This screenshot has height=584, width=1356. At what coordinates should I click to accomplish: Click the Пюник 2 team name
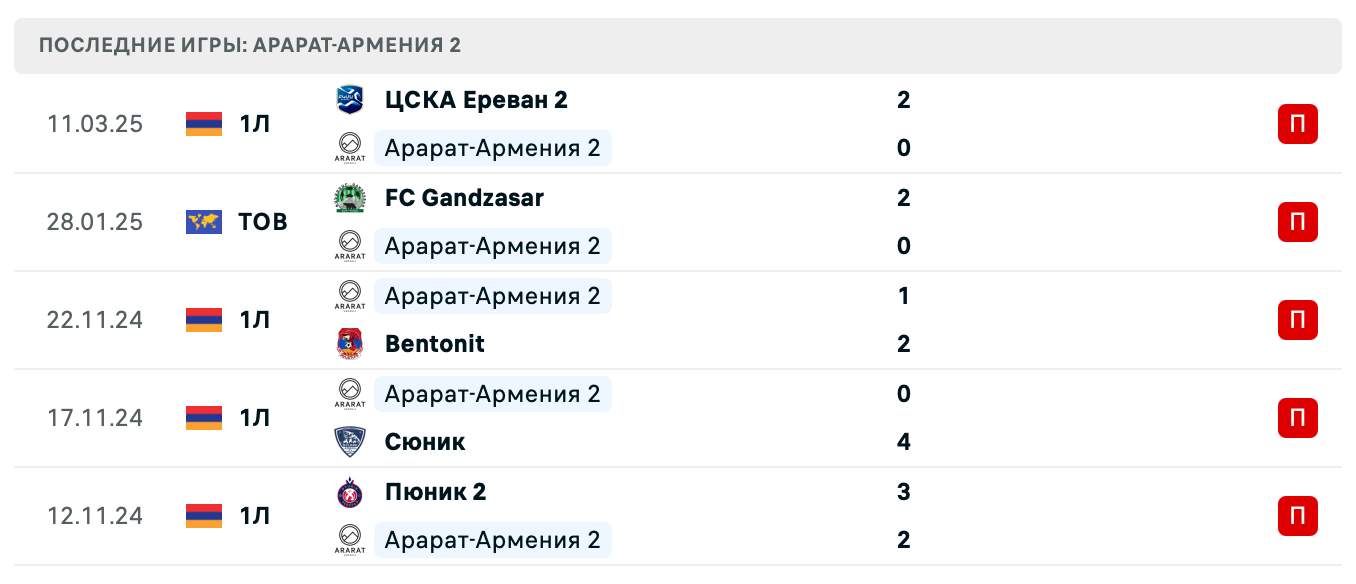[435, 490]
